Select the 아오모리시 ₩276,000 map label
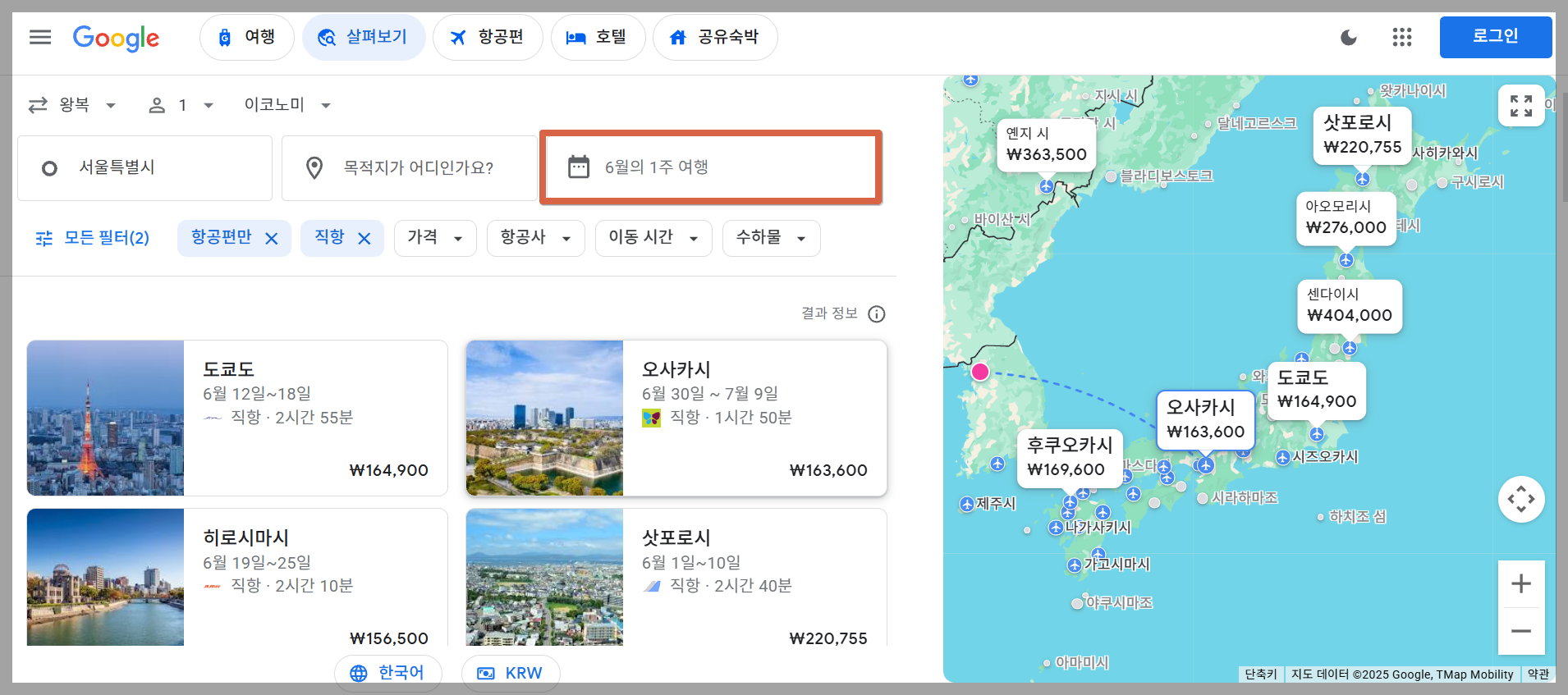Viewport: 1568px width, 695px height. [x=1346, y=217]
